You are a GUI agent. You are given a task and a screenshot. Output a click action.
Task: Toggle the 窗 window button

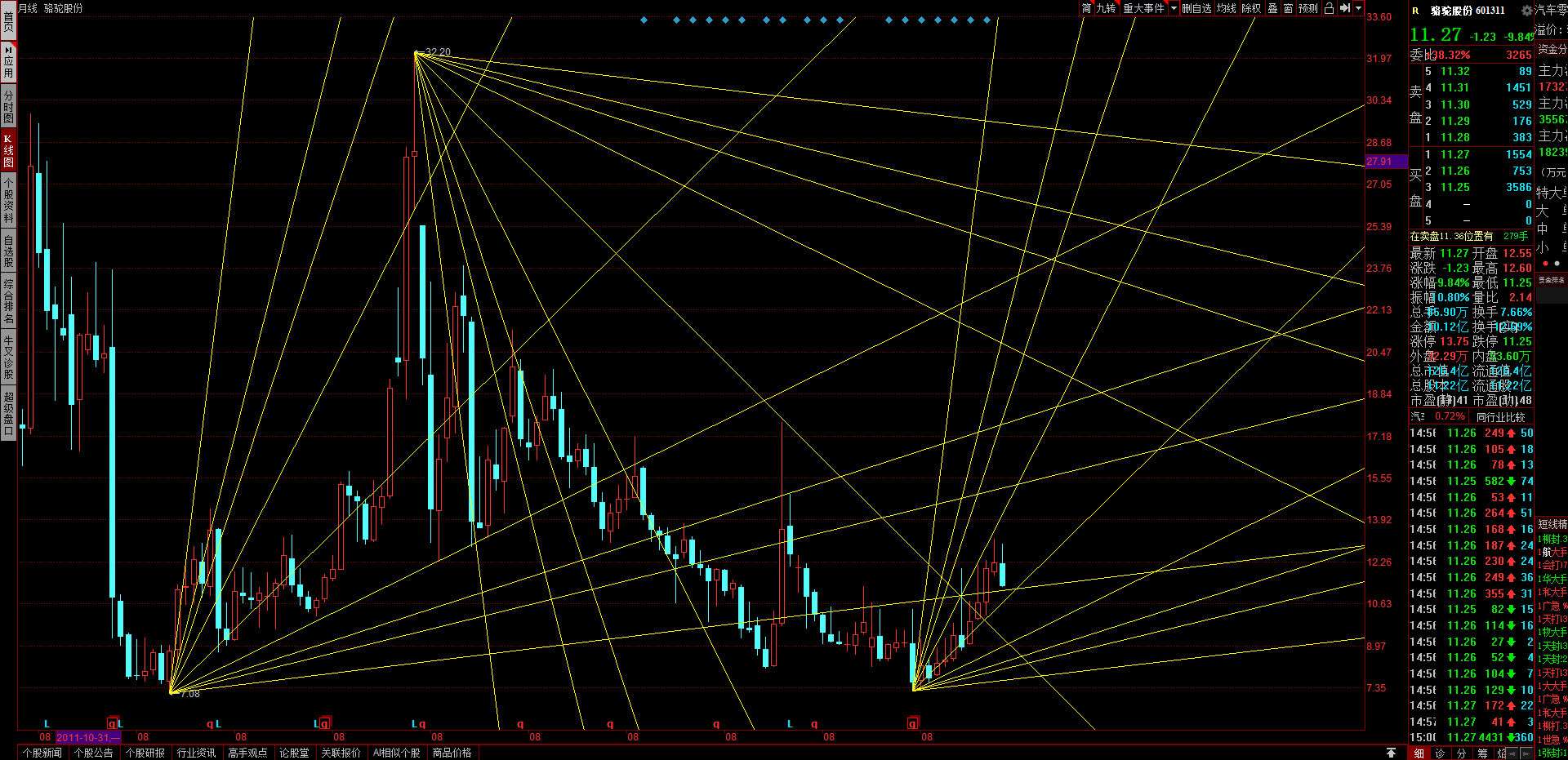1288,8
